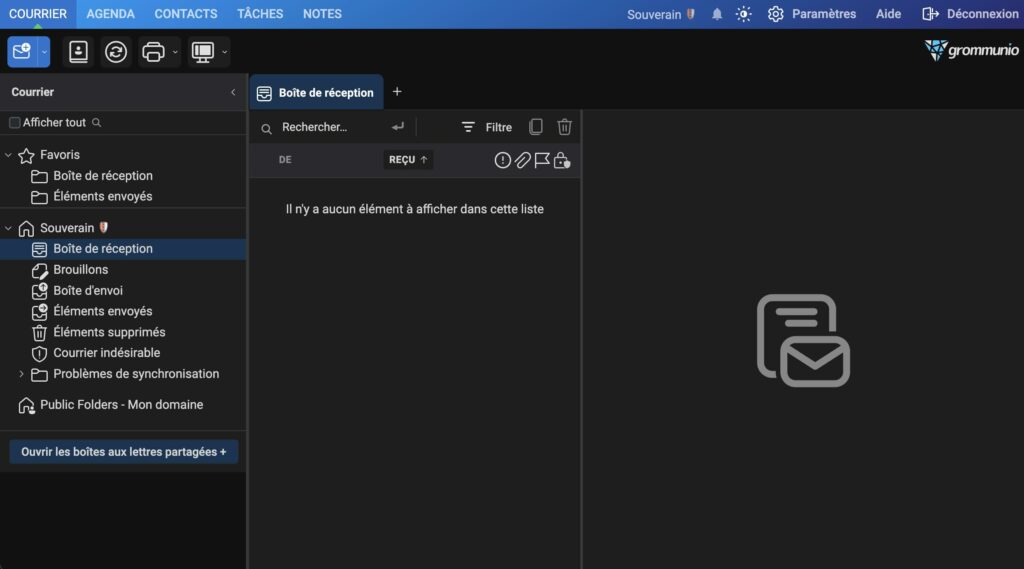Log out via Déconnexion

click(x=970, y=14)
